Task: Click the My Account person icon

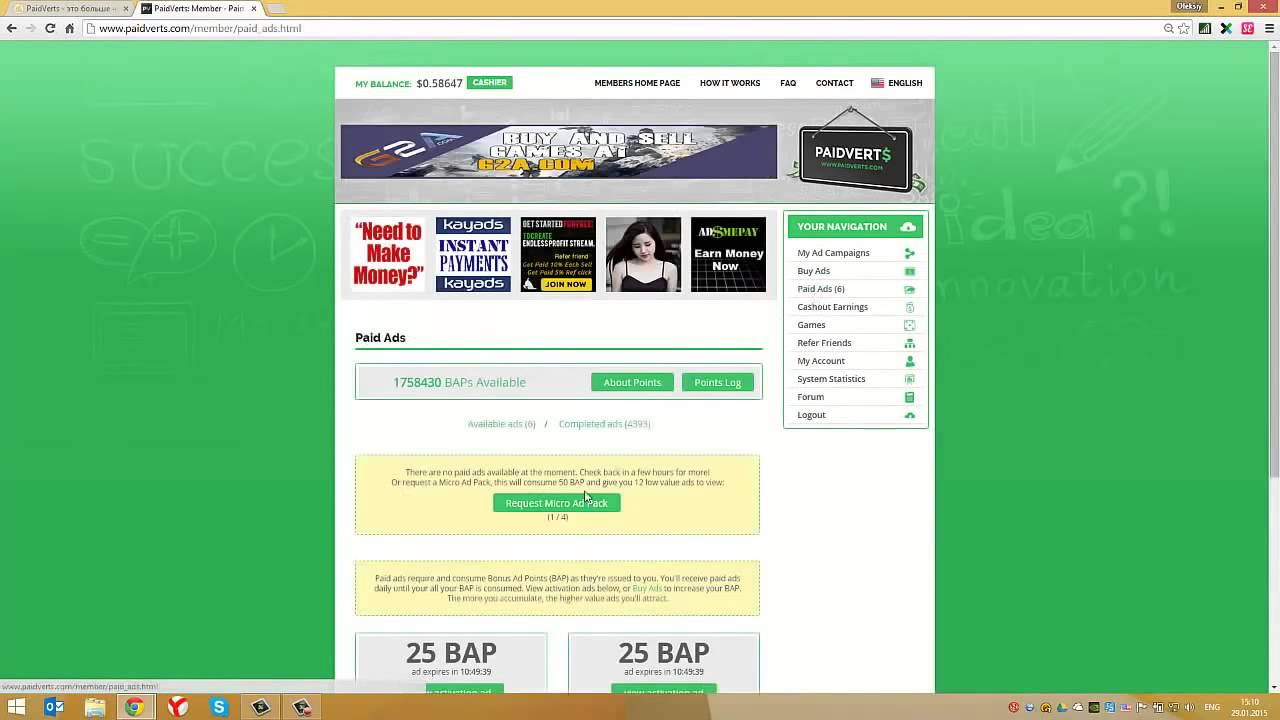Action: pyautogui.click(x=909, y=361)
